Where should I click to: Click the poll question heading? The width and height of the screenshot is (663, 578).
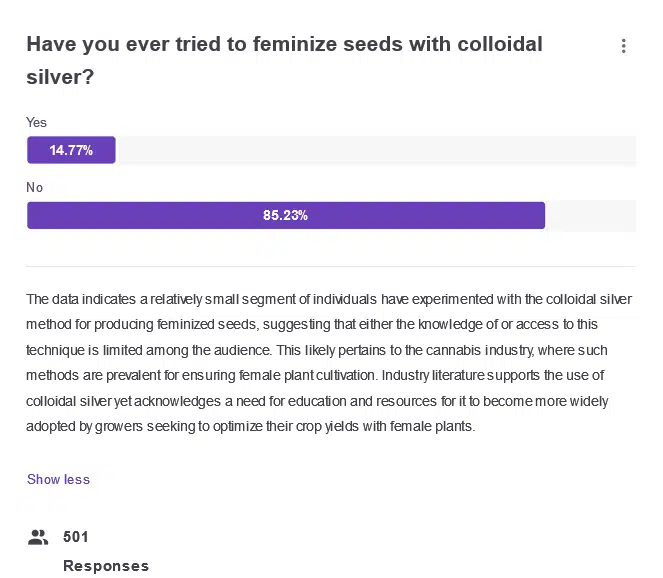pyautogui.click(x=284, y=45)
